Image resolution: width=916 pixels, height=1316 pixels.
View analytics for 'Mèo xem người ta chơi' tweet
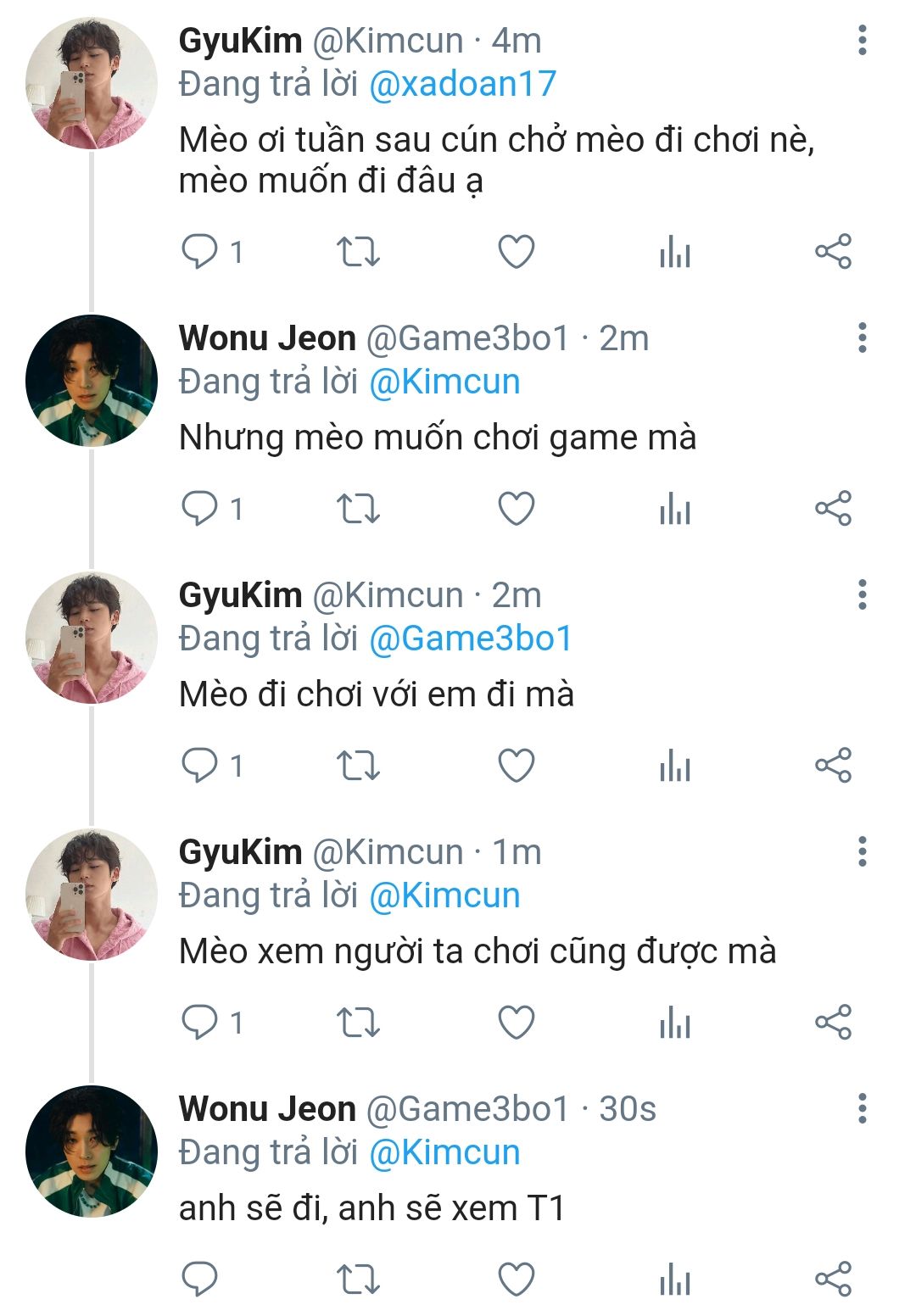tap(675, 1023)
